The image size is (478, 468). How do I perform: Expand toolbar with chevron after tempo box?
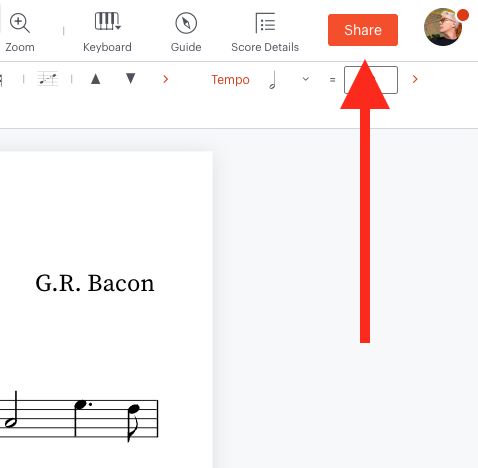point(415,79)
